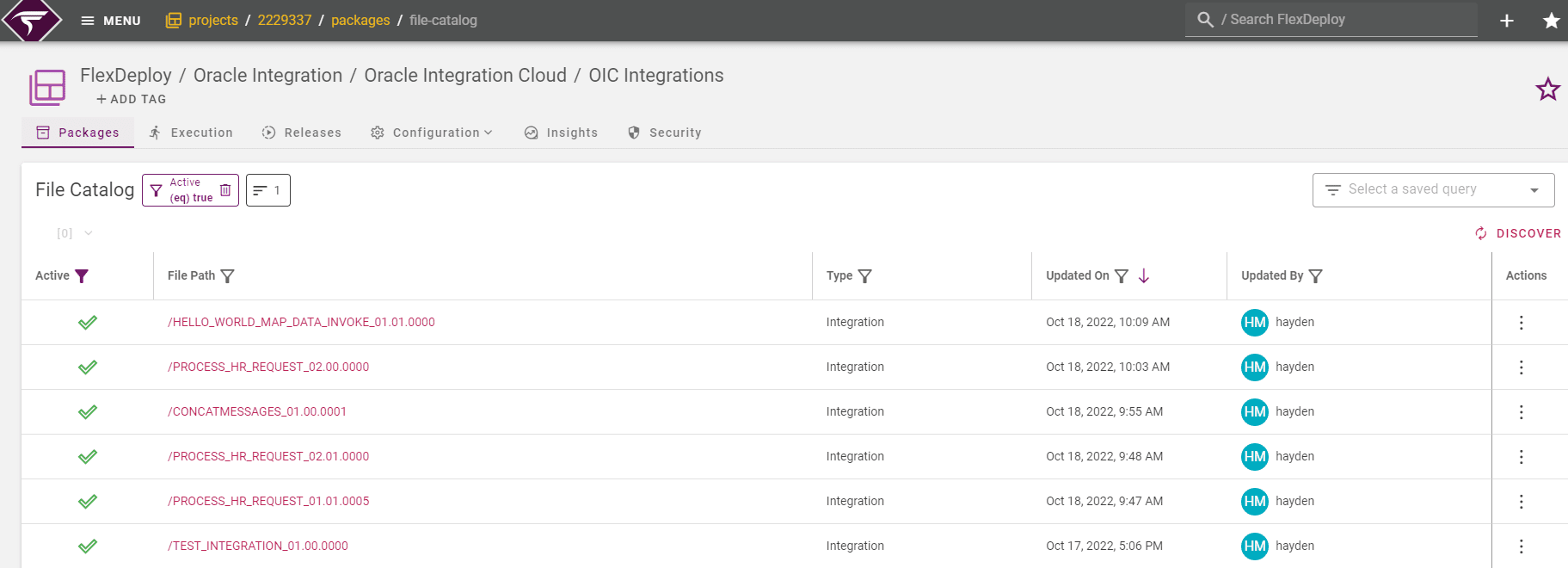1568x568 pixels.
Task: Click active checkmark of HELLO_WORLD_MAP_DATA_INVOKE row
Action: (x=88, y=323)
